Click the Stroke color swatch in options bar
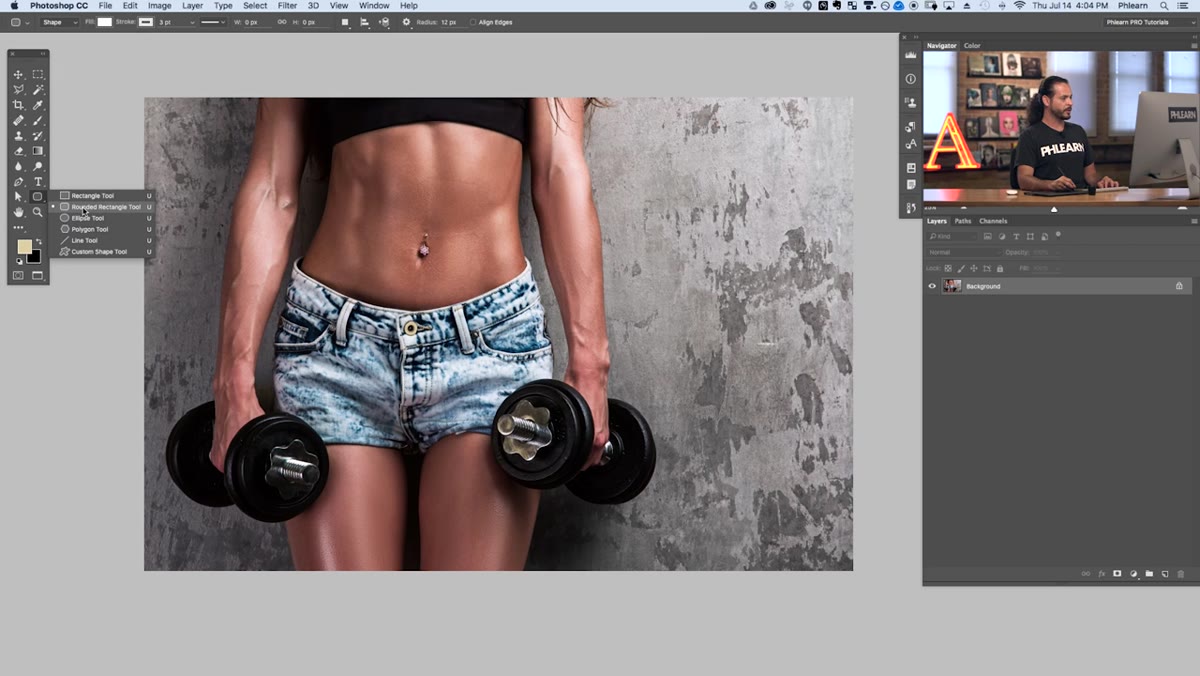This screenshot has width=1200, height=676. (x=146, y=22)
